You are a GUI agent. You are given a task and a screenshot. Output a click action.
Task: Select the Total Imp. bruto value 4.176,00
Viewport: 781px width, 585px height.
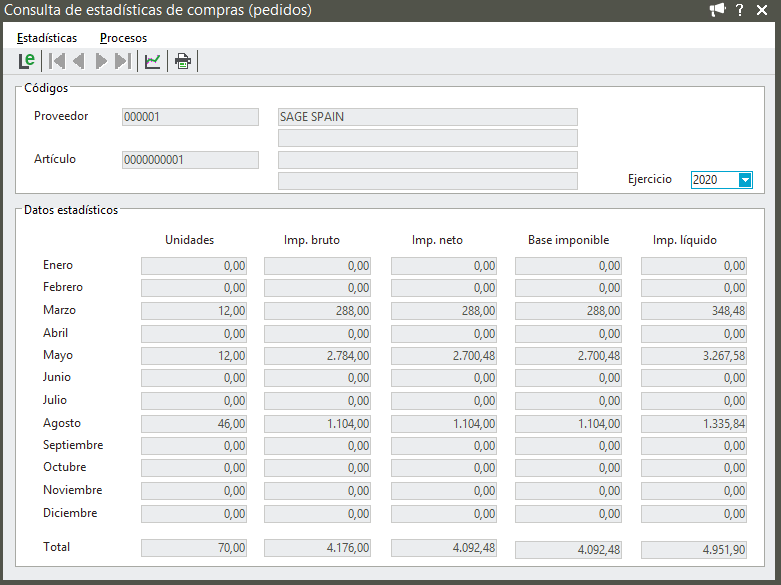pos(317,548)
